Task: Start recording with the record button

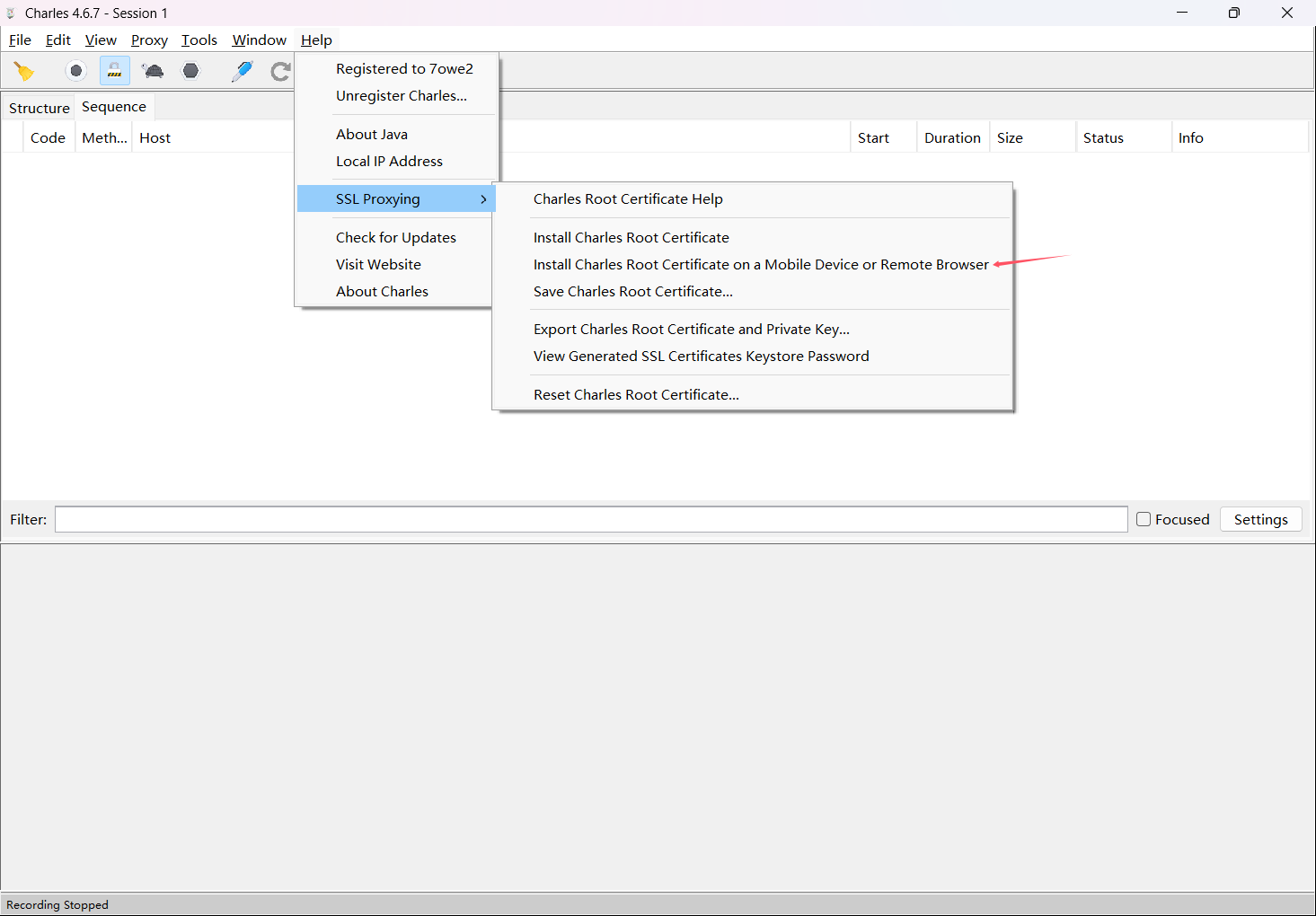Action: coord(76,71)
